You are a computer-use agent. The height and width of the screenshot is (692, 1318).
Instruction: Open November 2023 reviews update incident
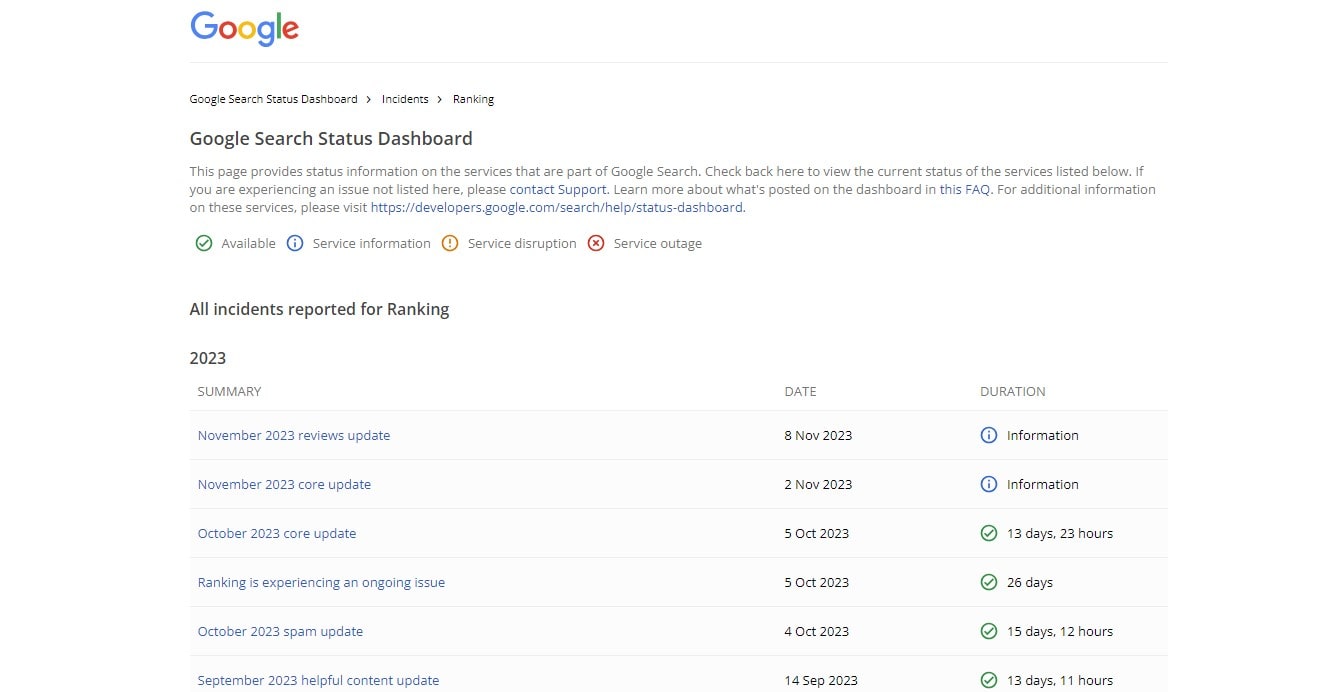click(294, 435)
